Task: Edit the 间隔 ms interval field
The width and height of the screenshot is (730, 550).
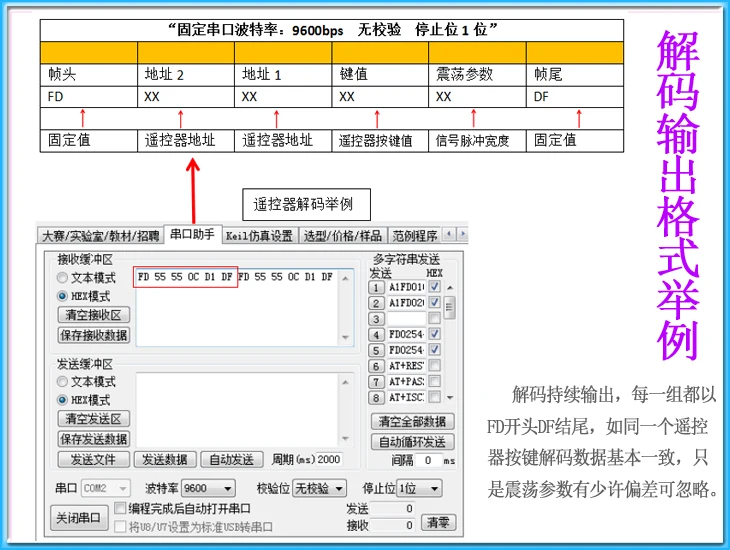Action: (428, 461)
